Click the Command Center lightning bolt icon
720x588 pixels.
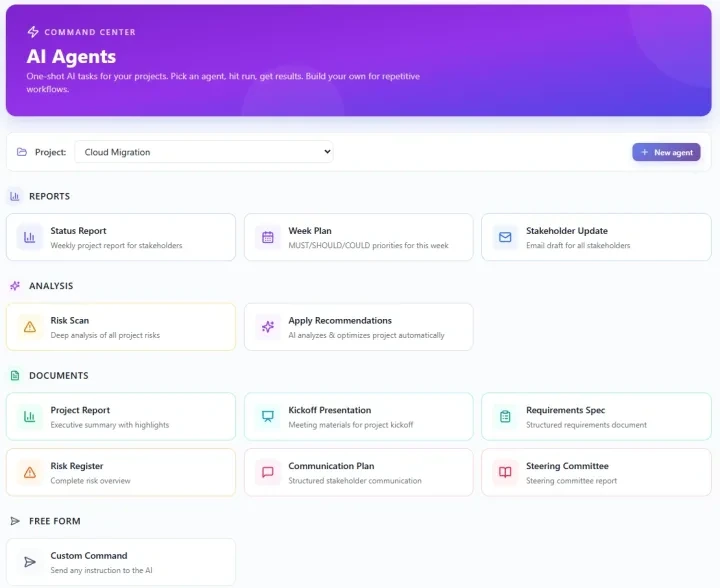tap(33, 32)
